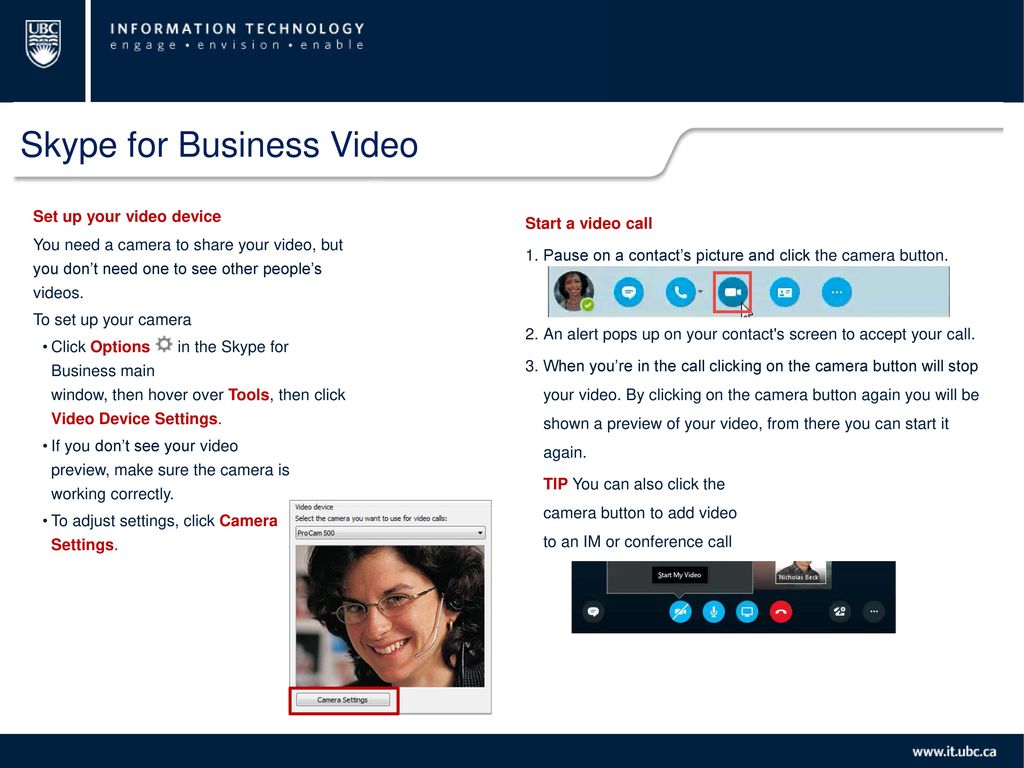Open the call options arrow beside phone
This screenshot has width=1024, height=768.
(700, 291)
